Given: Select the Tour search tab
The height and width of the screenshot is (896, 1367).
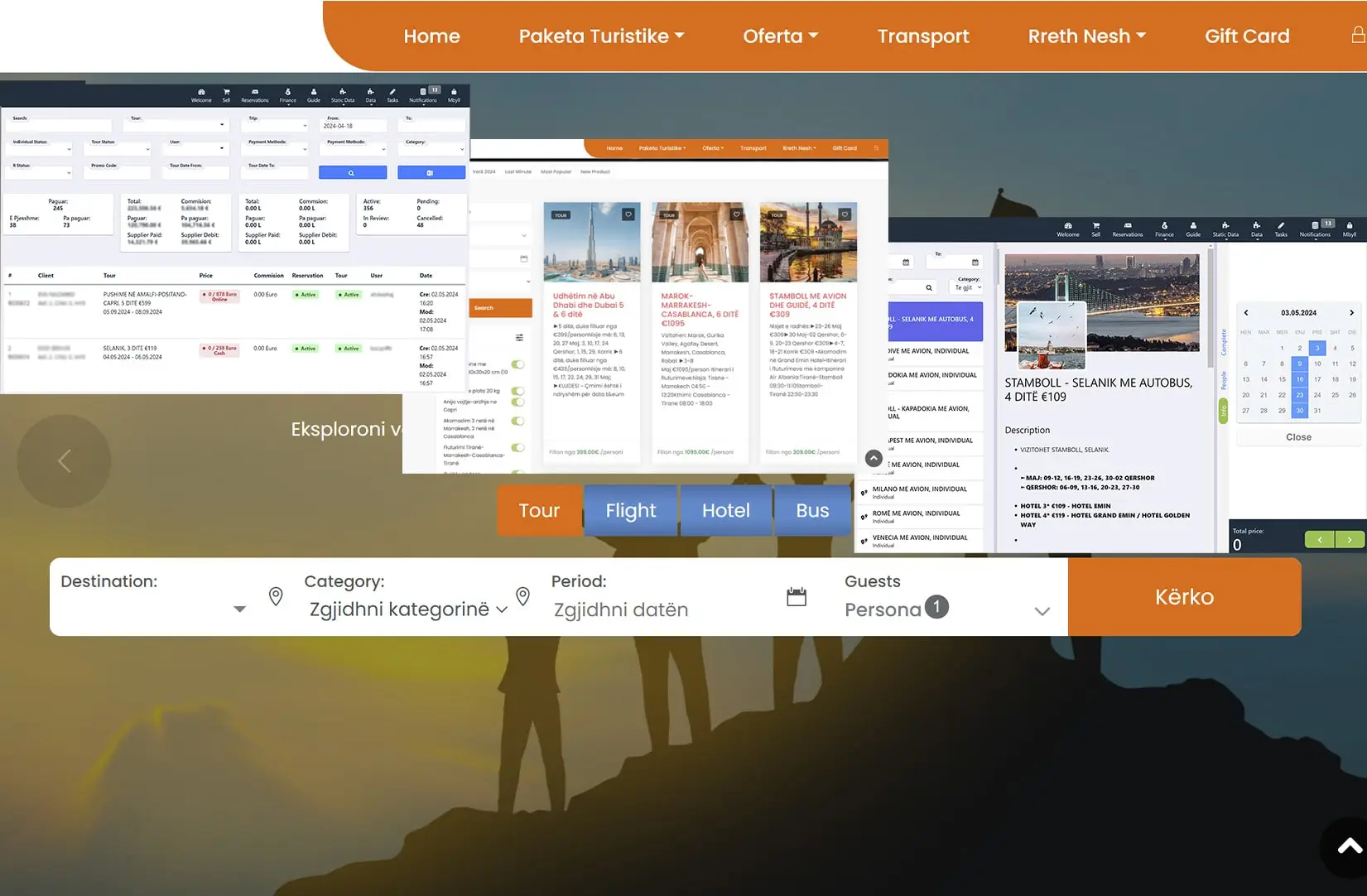Looking at the screenshot, I should click(x=540, y=510).
